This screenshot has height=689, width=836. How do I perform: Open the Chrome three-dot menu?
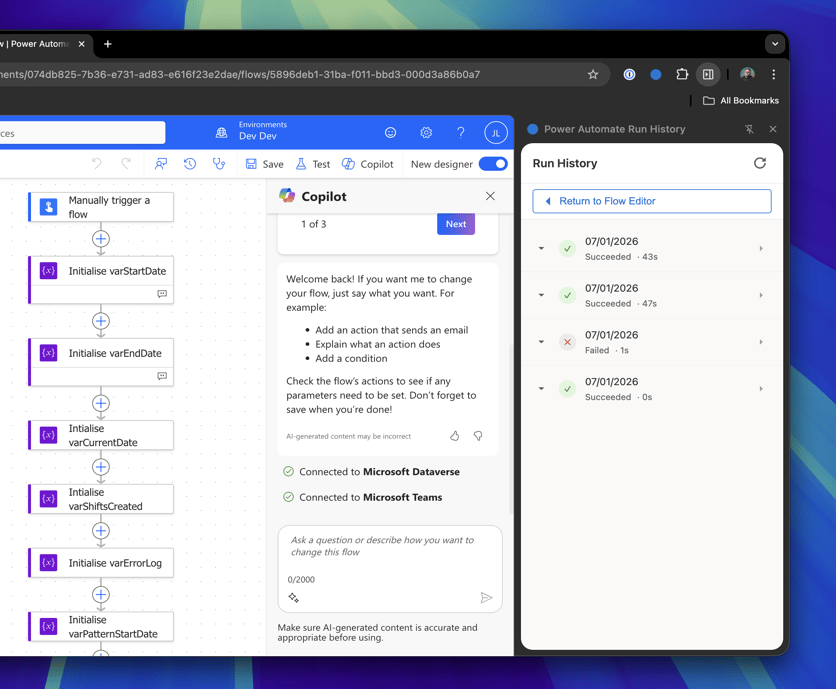coord(774,74)
